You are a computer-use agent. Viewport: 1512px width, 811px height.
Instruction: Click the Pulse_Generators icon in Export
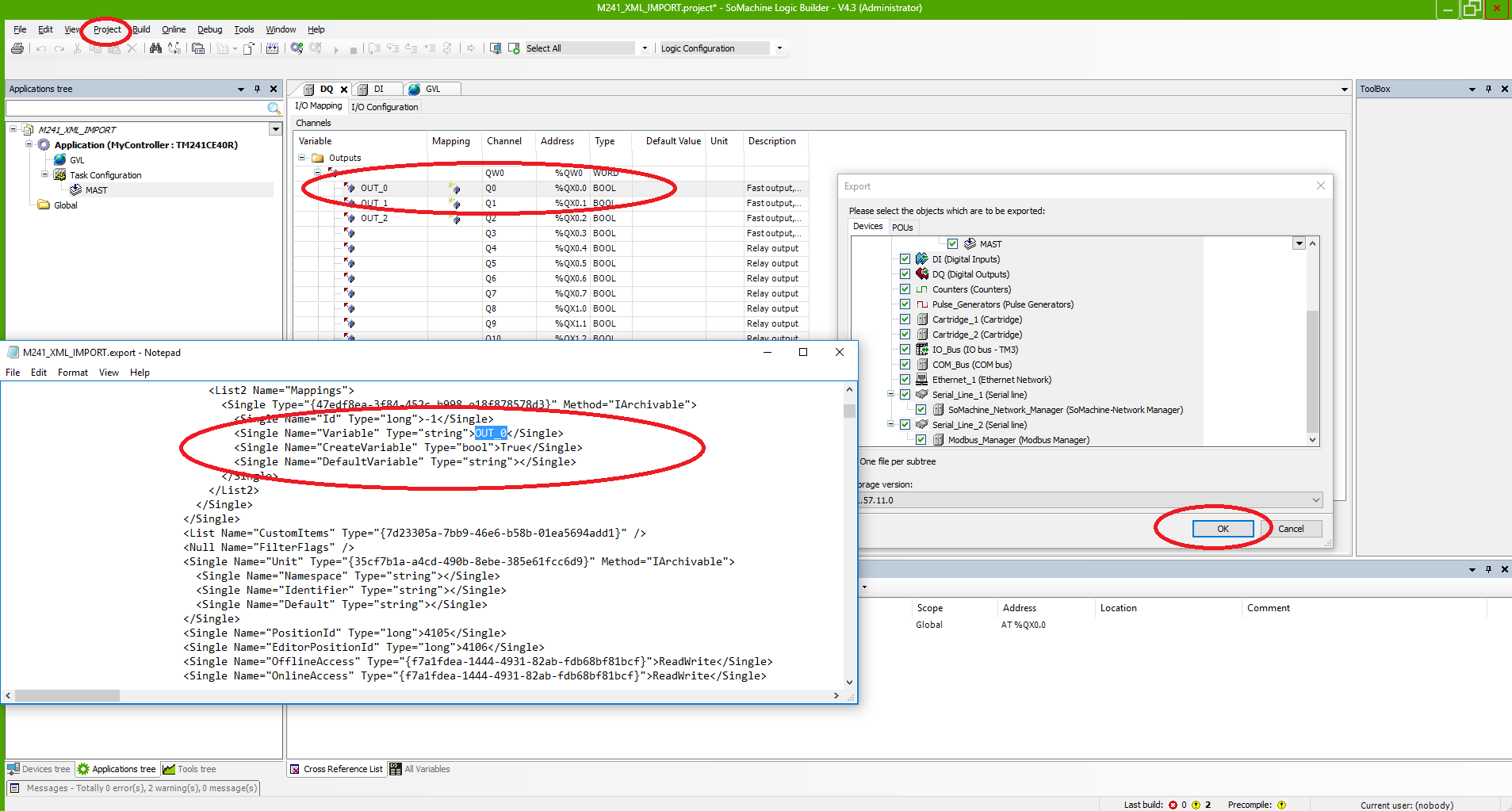(x=922, y=304)
